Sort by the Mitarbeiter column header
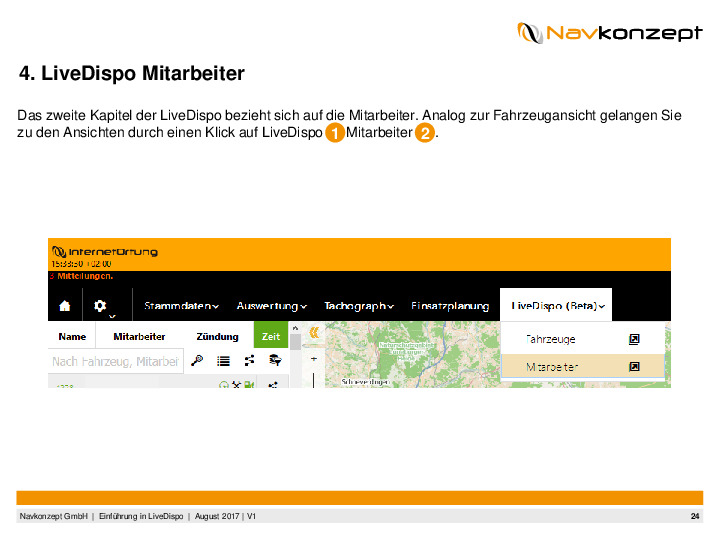Screen dimensions: 720x540 point(139,337)
